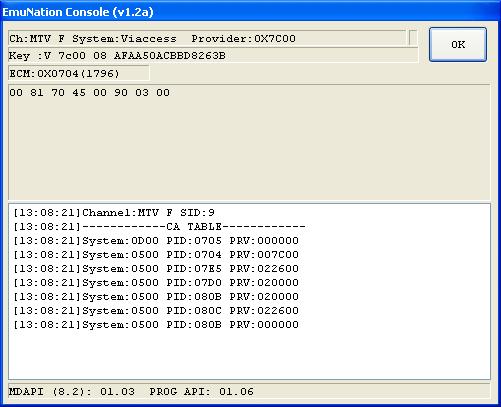501x407 pixels.
Task: Click the ECM:0X0704(1796) field
Action: tap(79, 73)
